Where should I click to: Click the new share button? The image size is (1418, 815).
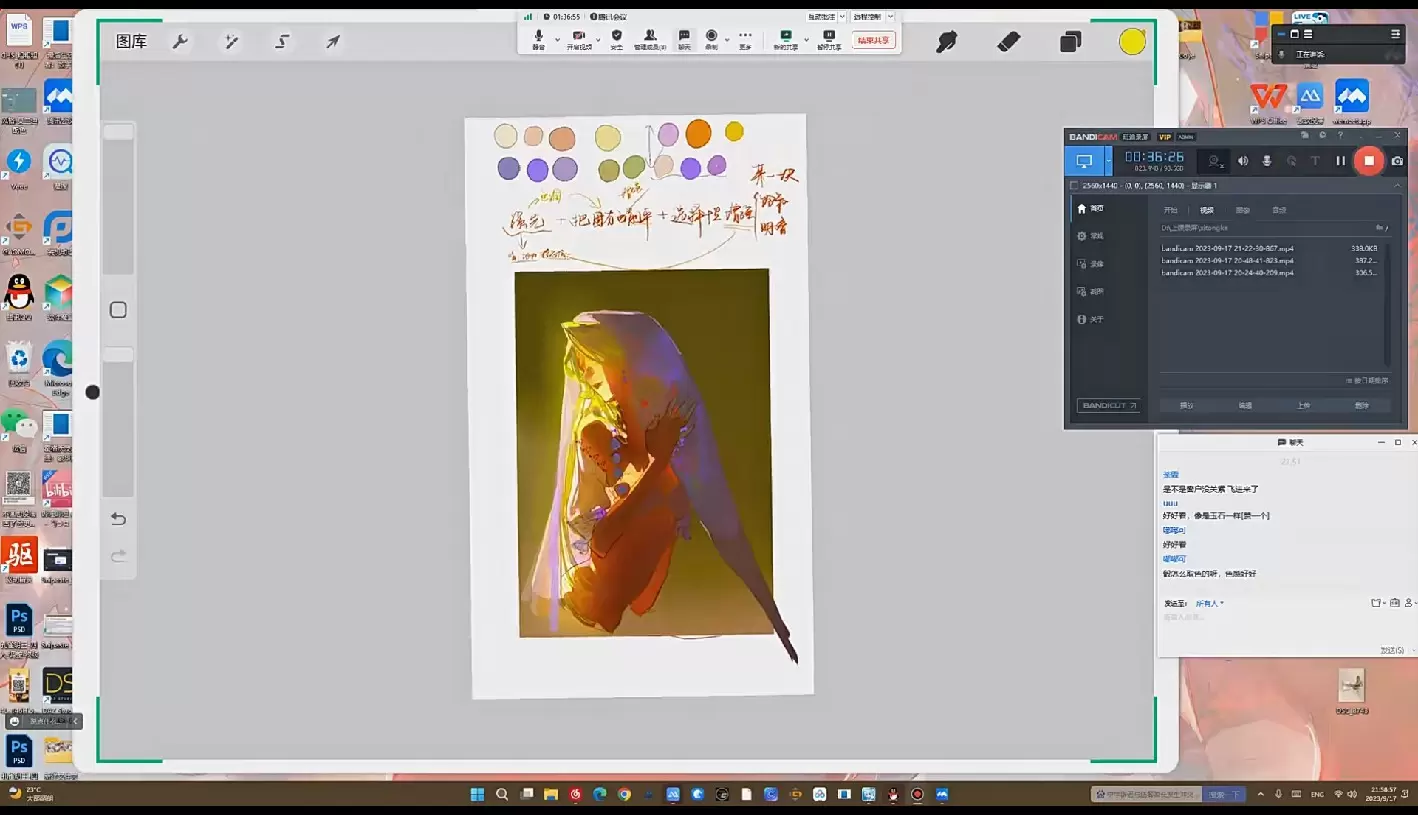[785, 39]
